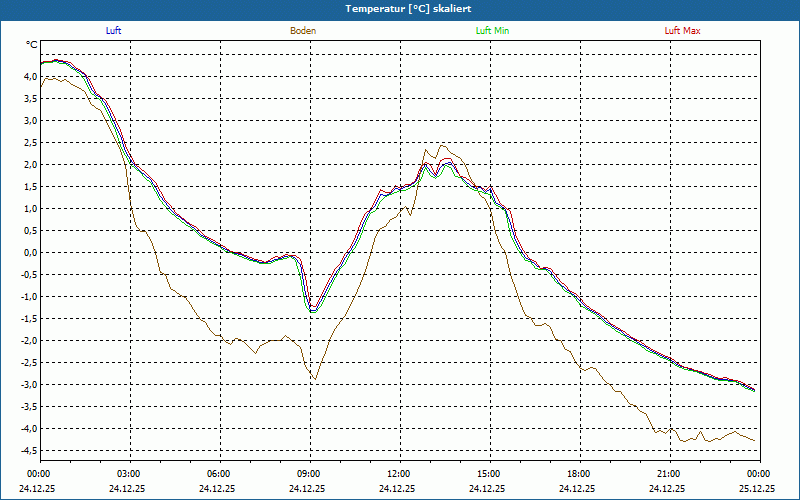The image size is (800, 500).
Task: Click the "Luft" legend label
Action: (x=113, y=31)
